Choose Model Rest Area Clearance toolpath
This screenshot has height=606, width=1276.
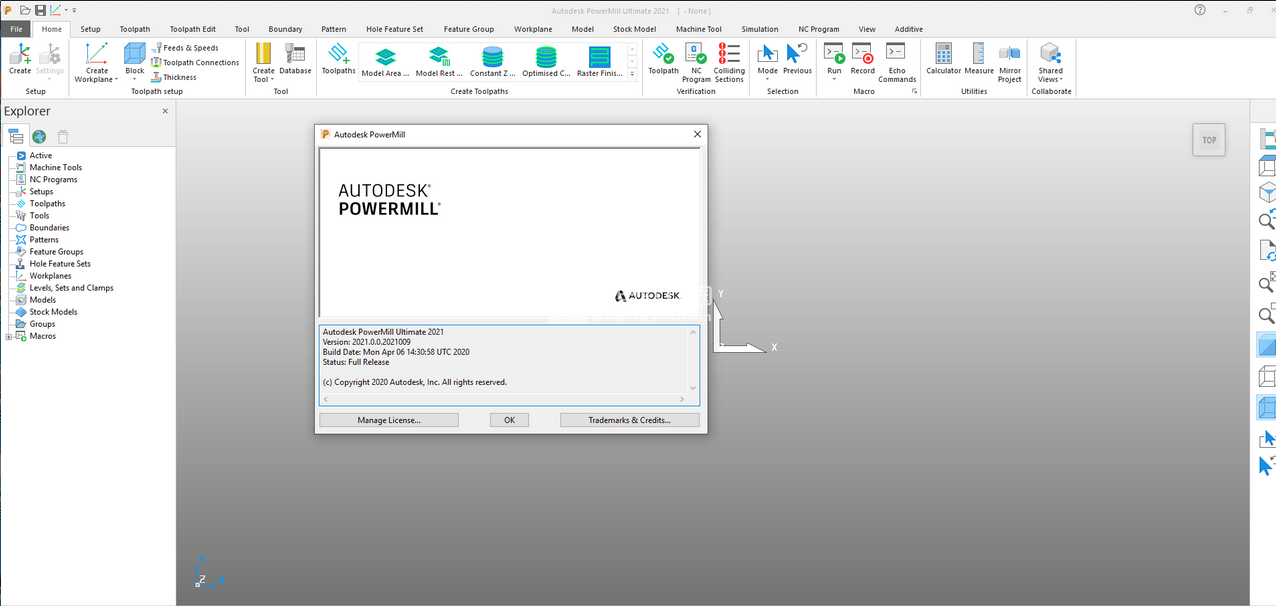[x=439, y=61]
